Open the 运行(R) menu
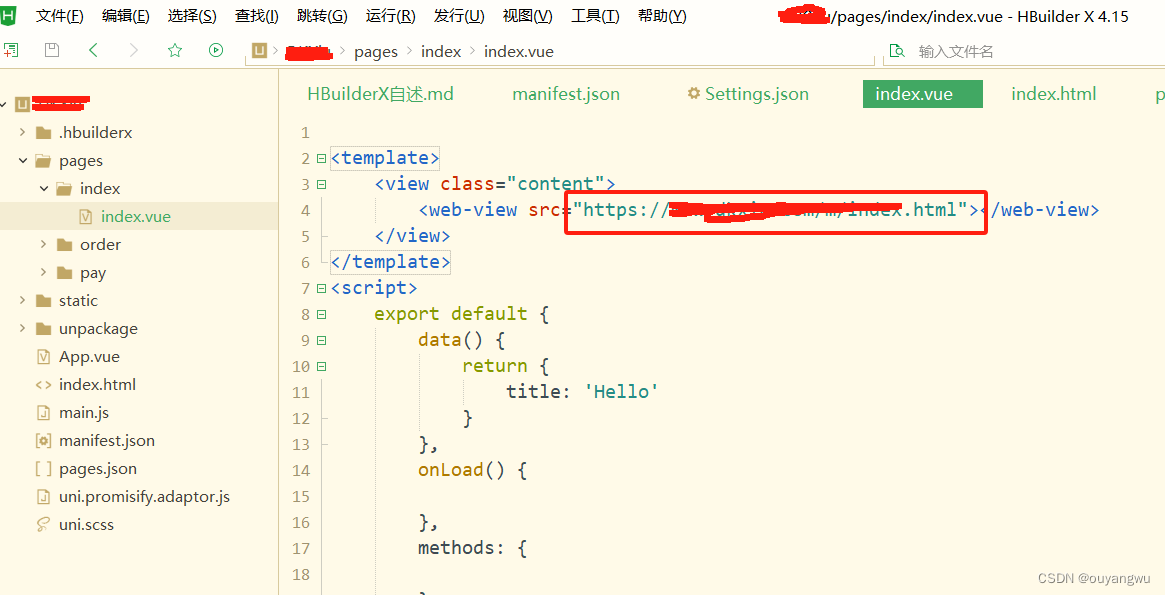This screenshot has height=595, width=1165. (x=391, y=16)
